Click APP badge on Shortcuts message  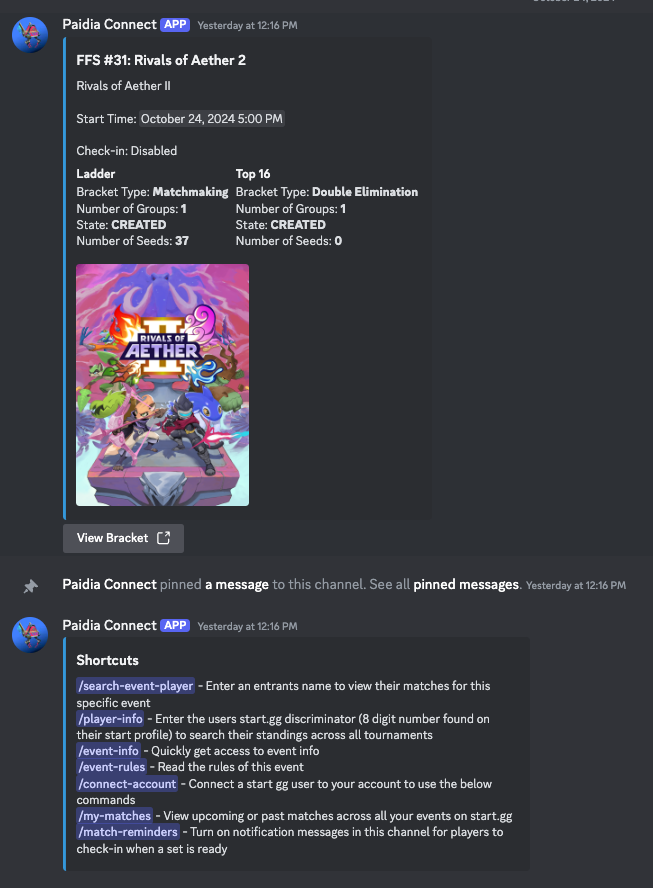click(x=175, y=625)
